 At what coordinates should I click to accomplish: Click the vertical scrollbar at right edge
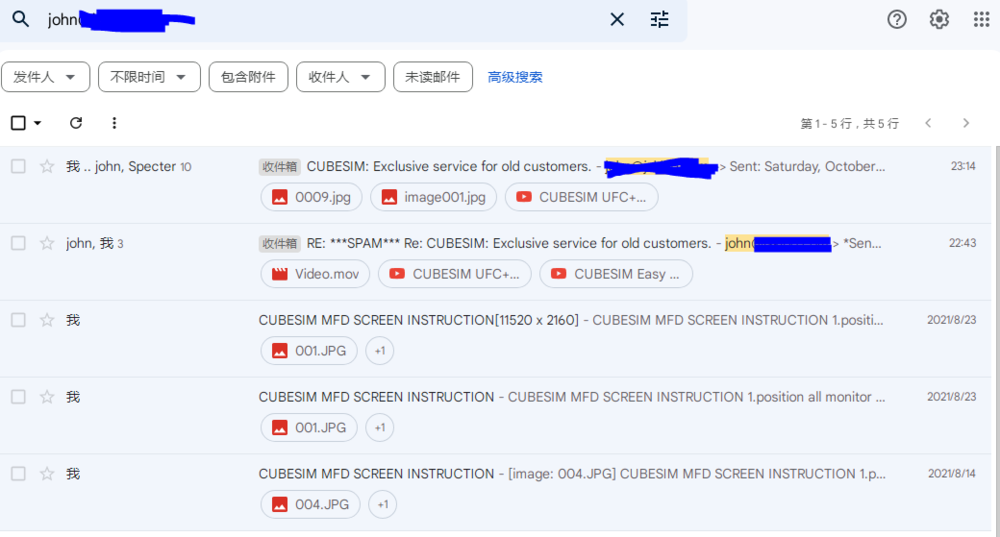click(997, 341)
